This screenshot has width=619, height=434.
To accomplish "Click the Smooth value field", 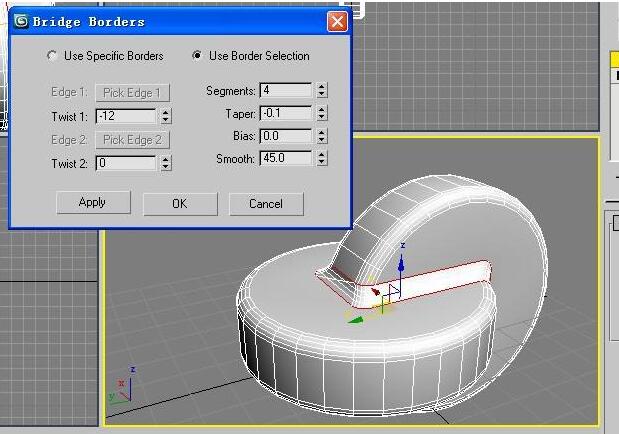I will (x=286, y=158).
